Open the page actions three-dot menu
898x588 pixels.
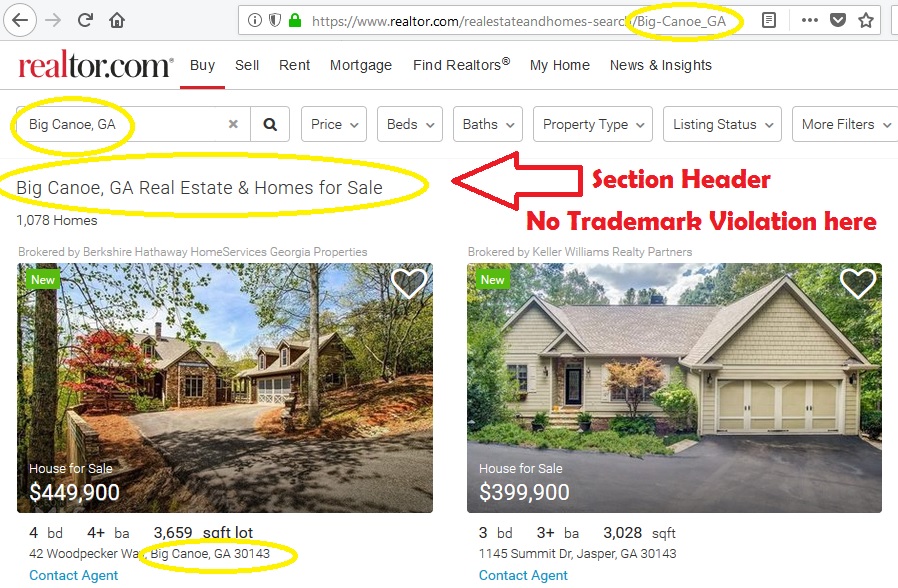(x=809, y=21)
